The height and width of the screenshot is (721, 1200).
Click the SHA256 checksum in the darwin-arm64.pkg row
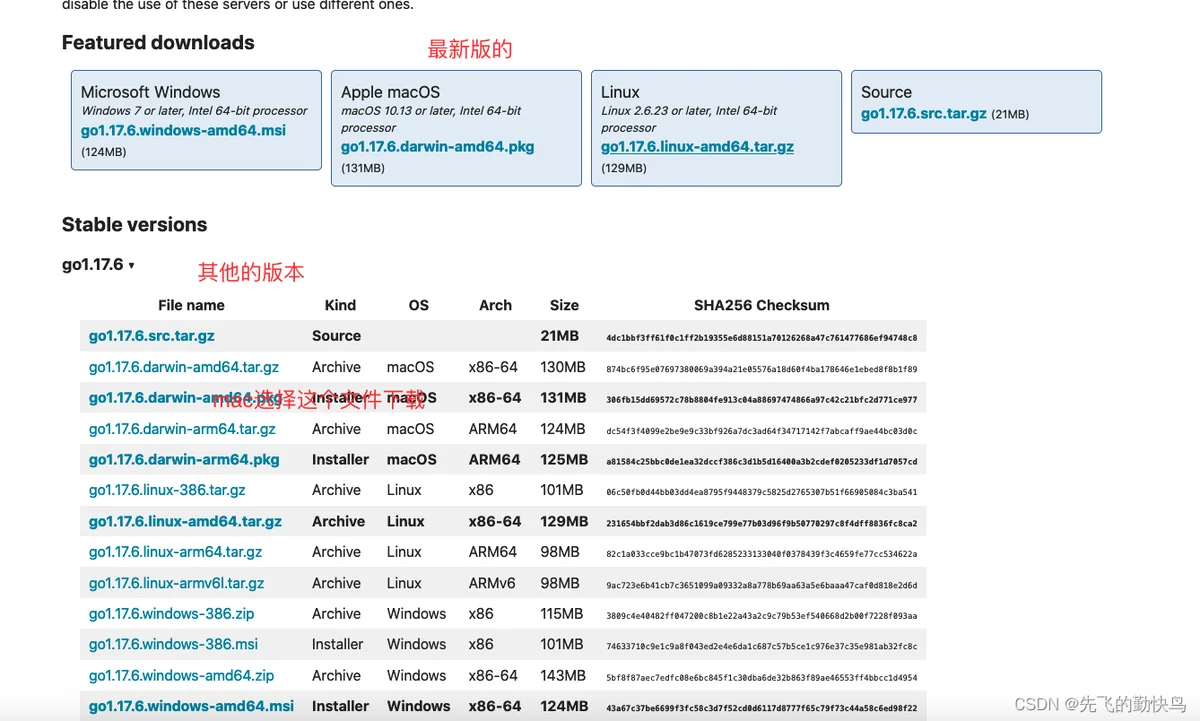[761, 461]
